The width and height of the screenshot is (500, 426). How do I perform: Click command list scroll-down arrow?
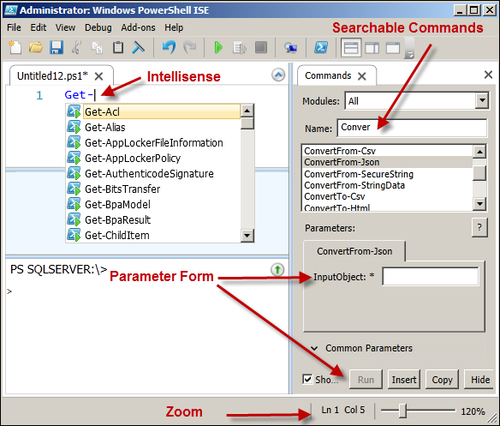[x=479, y=203]
